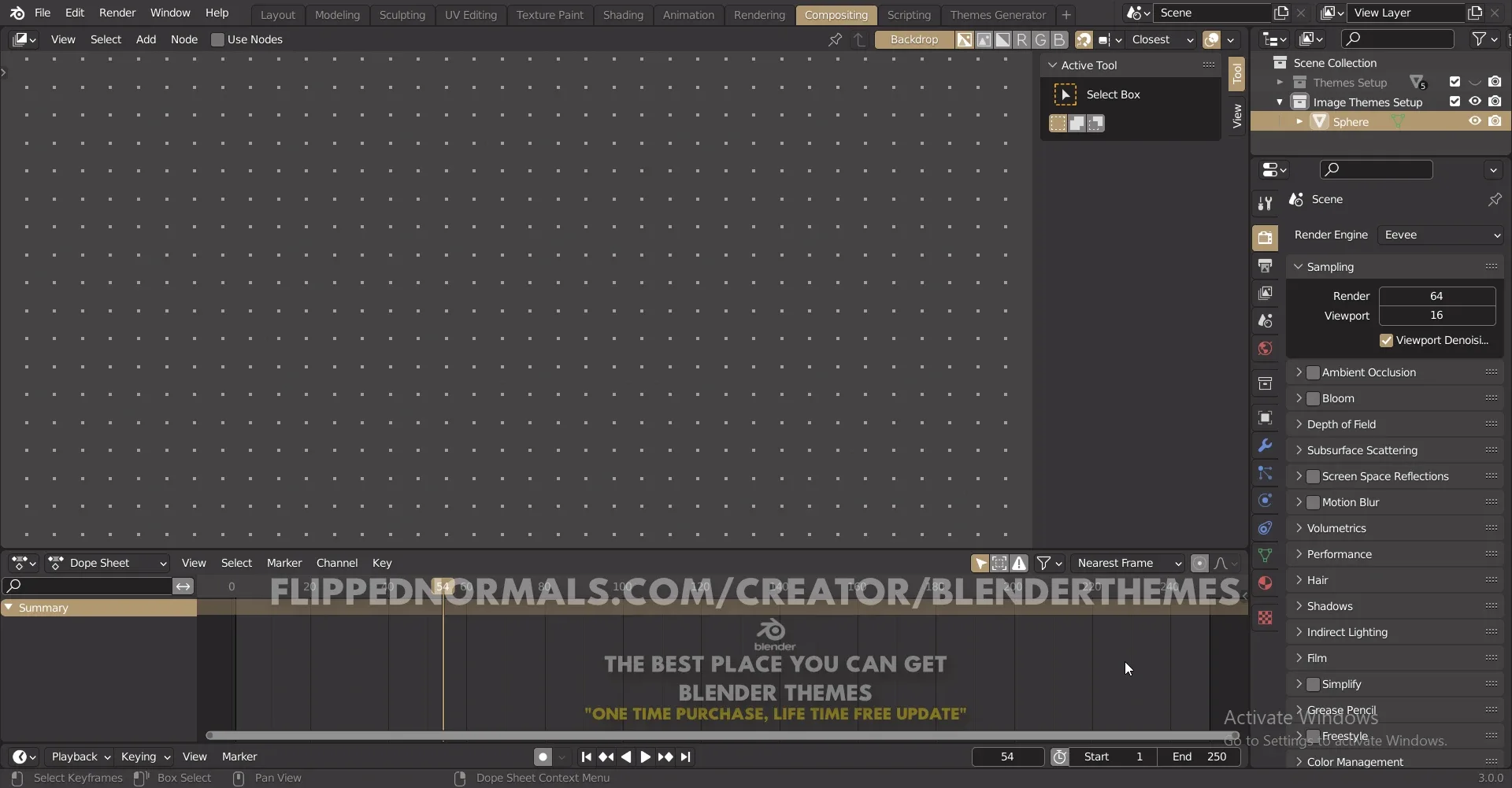Collapse the Summary channel row

(9, 608)
